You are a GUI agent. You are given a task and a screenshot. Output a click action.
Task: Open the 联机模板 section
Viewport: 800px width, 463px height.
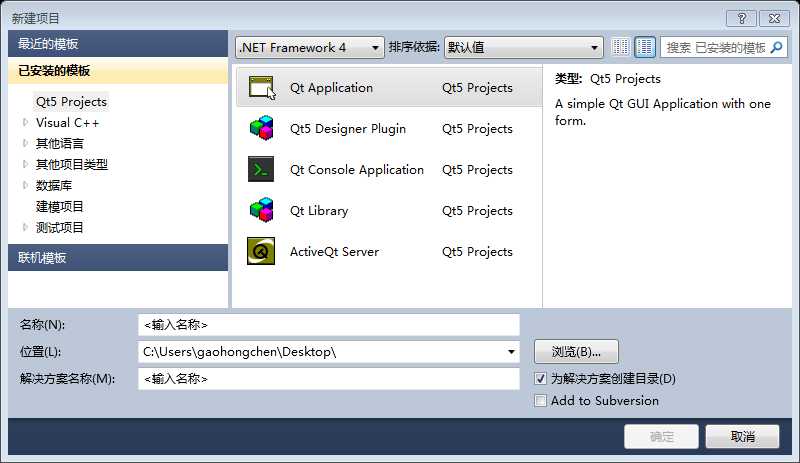click(118, 257)
